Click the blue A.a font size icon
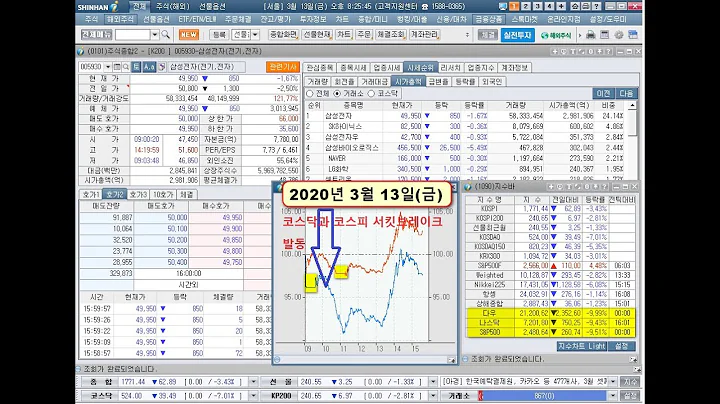Screen dimensions: 720x404 149,67
